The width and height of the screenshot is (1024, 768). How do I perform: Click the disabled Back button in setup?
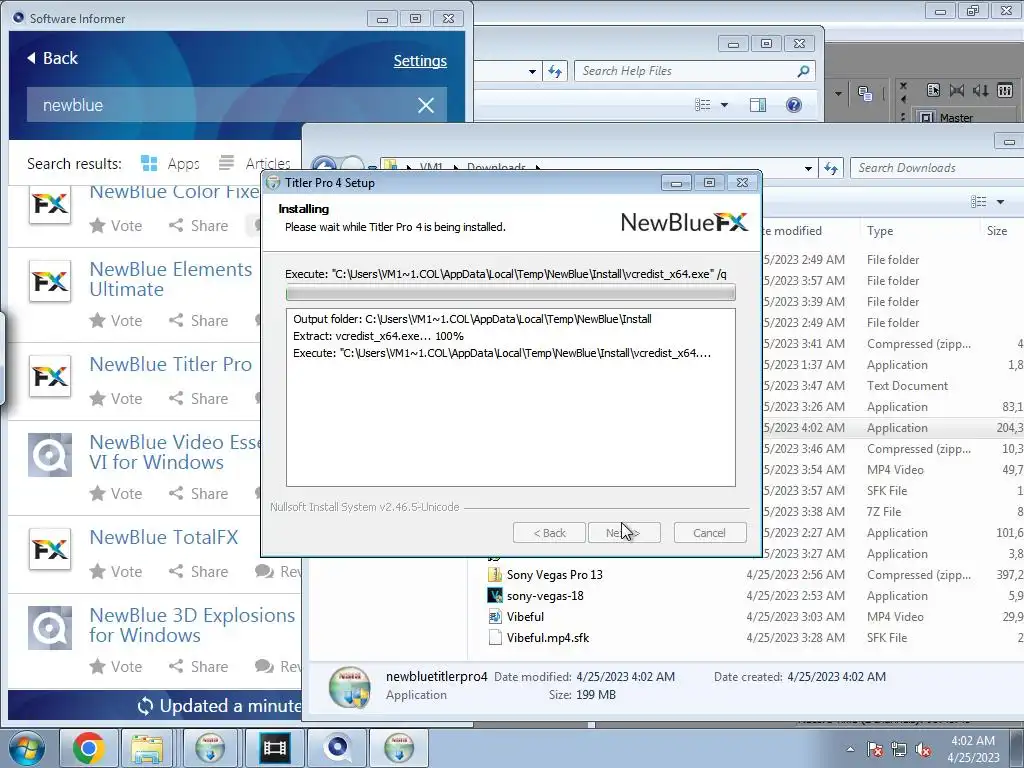pos(549,533)
